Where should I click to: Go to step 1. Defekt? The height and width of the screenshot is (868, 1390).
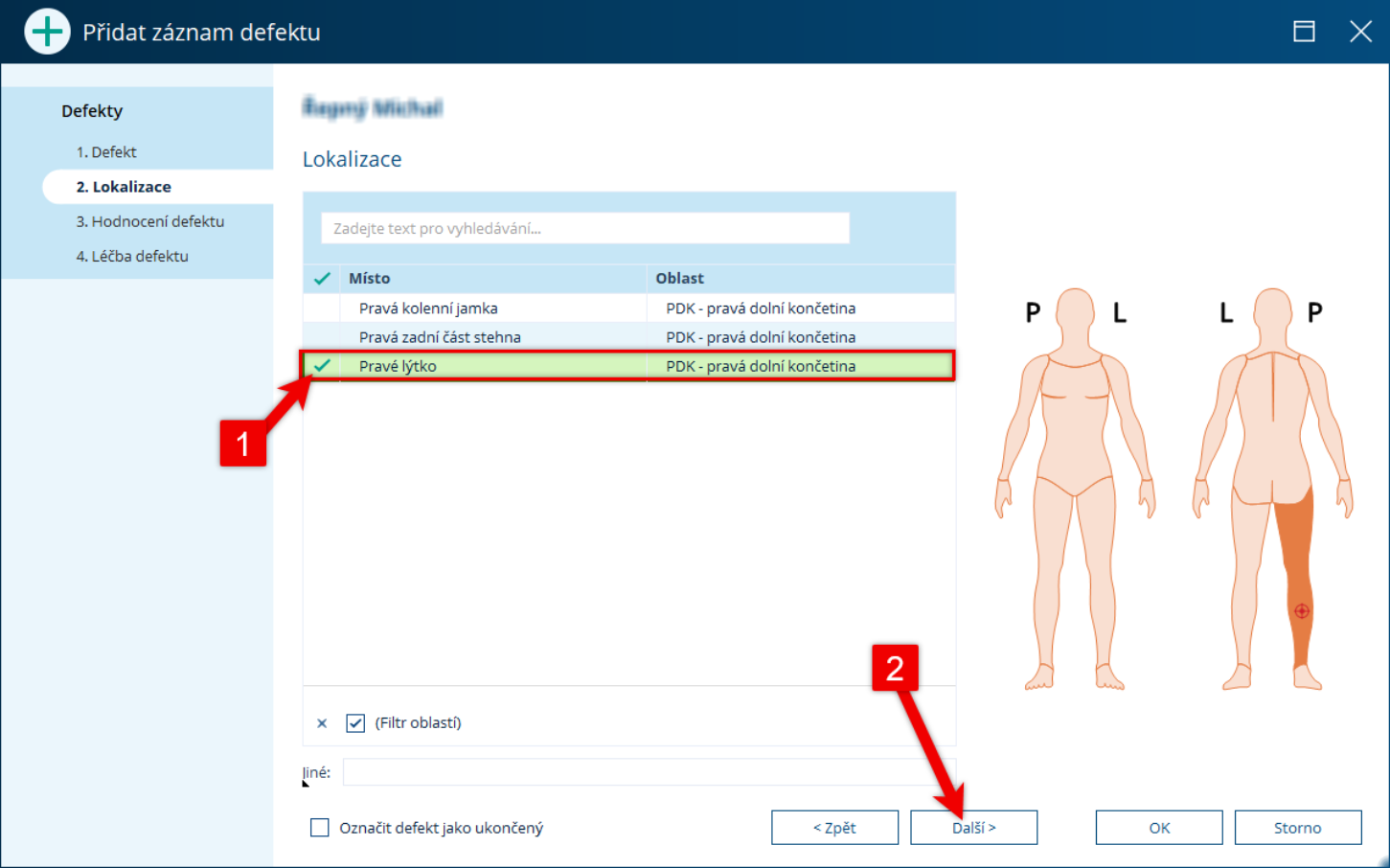click(x=106, y=152)
